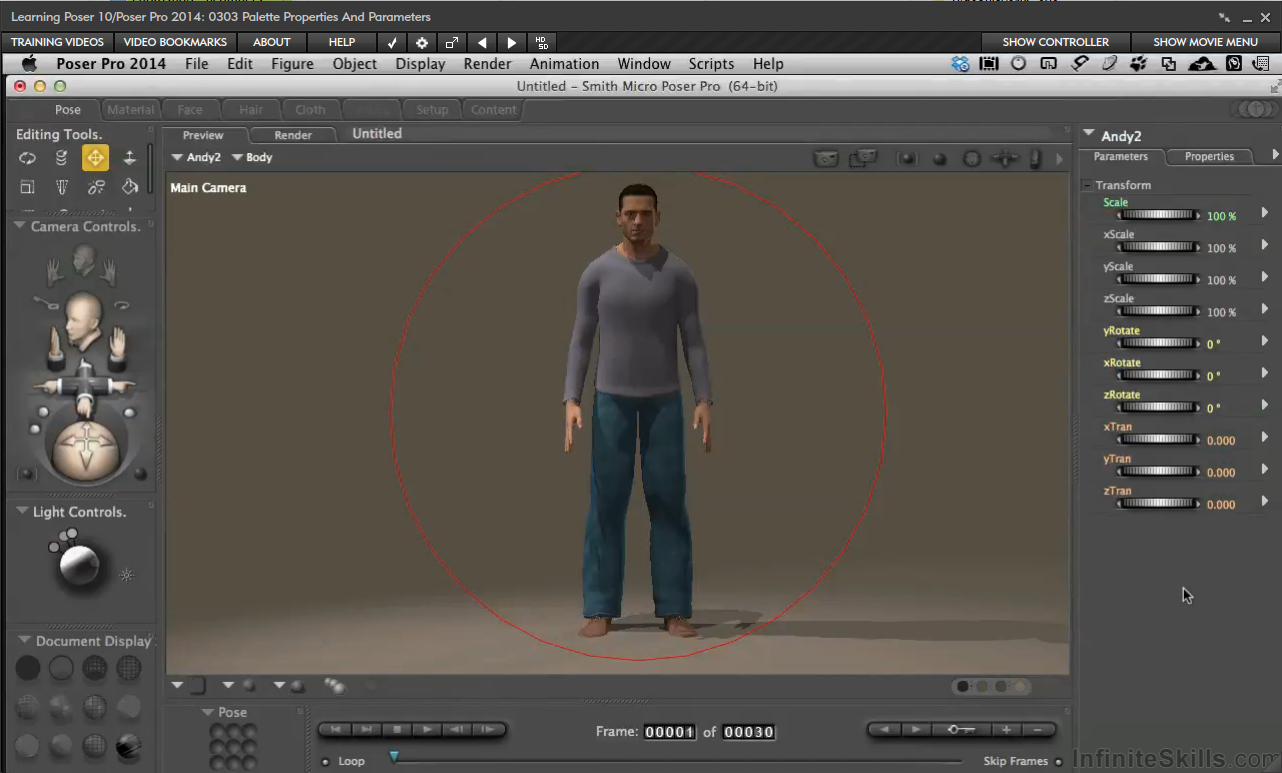Toggle the HD/SD quality button
This screenshot has width=1282, height=773.
[541, 42]
